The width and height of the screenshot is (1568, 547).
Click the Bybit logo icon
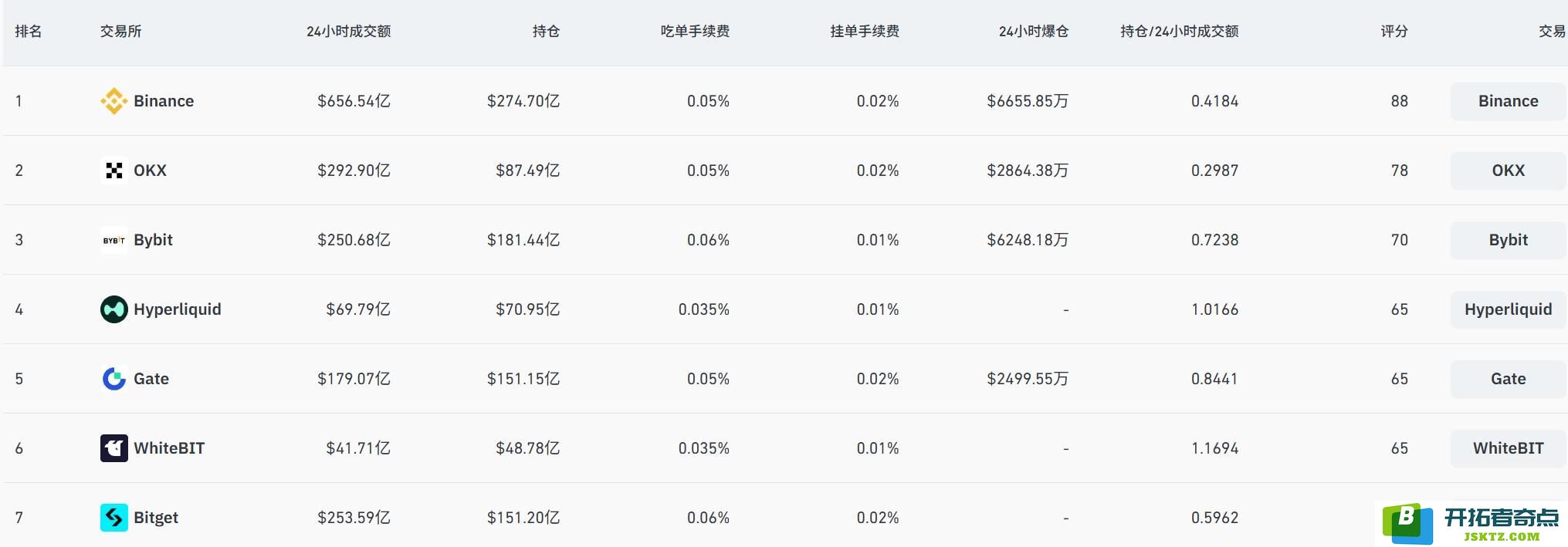[x=114, y=240]
